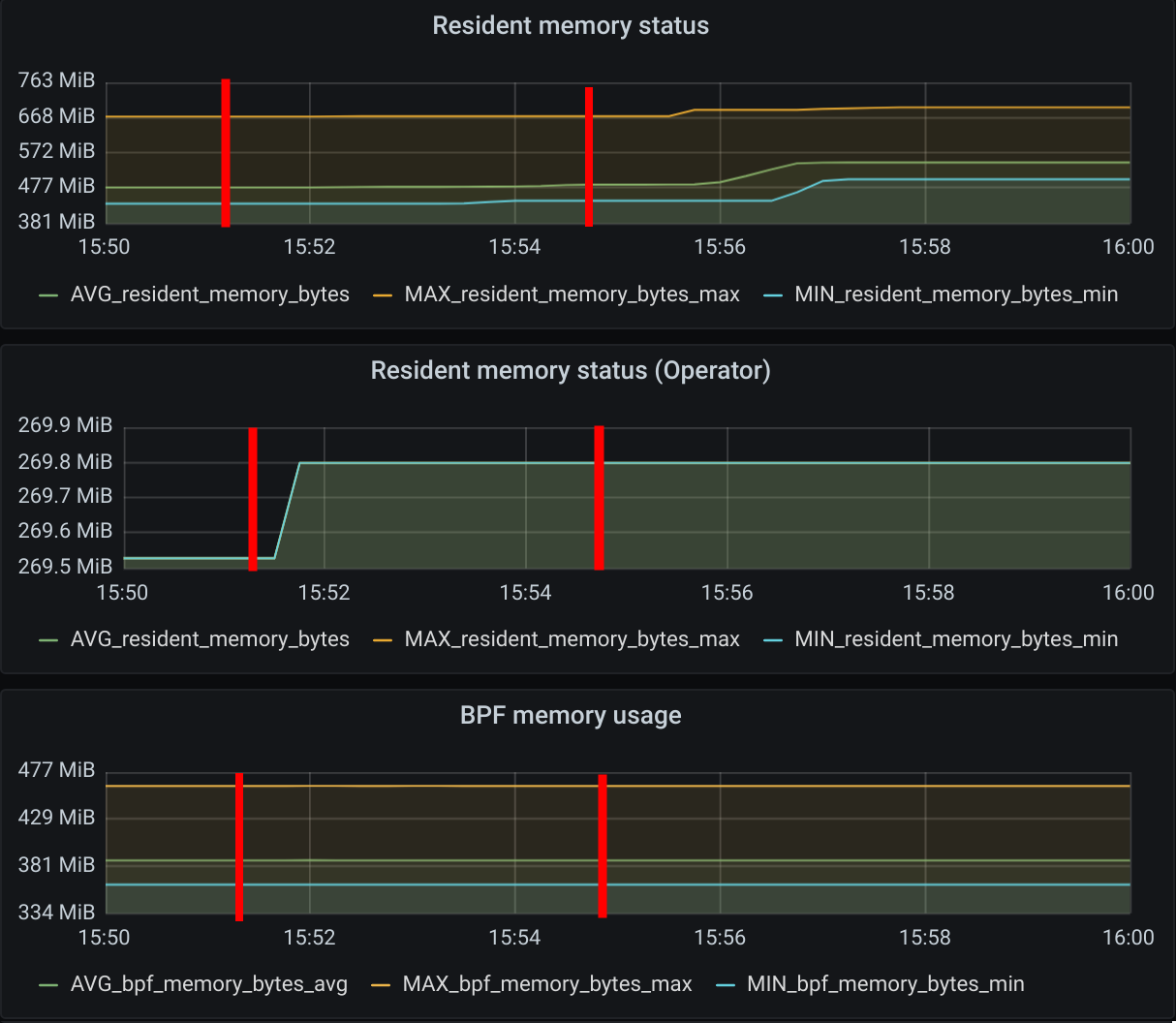The image size is (1176, 1023).
Task: Toggle MIN_resident_memory_bytes_min legend in the topmost panel
Action: tap(956, 294)
